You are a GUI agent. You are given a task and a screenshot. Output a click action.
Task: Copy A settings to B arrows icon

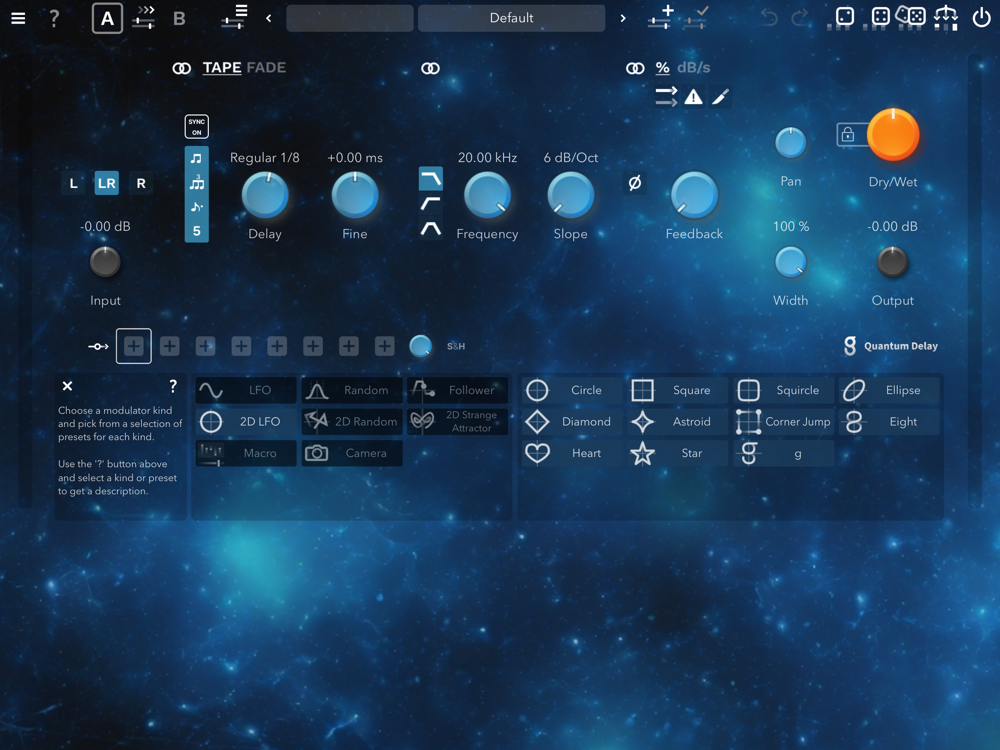tap(144, 17)
